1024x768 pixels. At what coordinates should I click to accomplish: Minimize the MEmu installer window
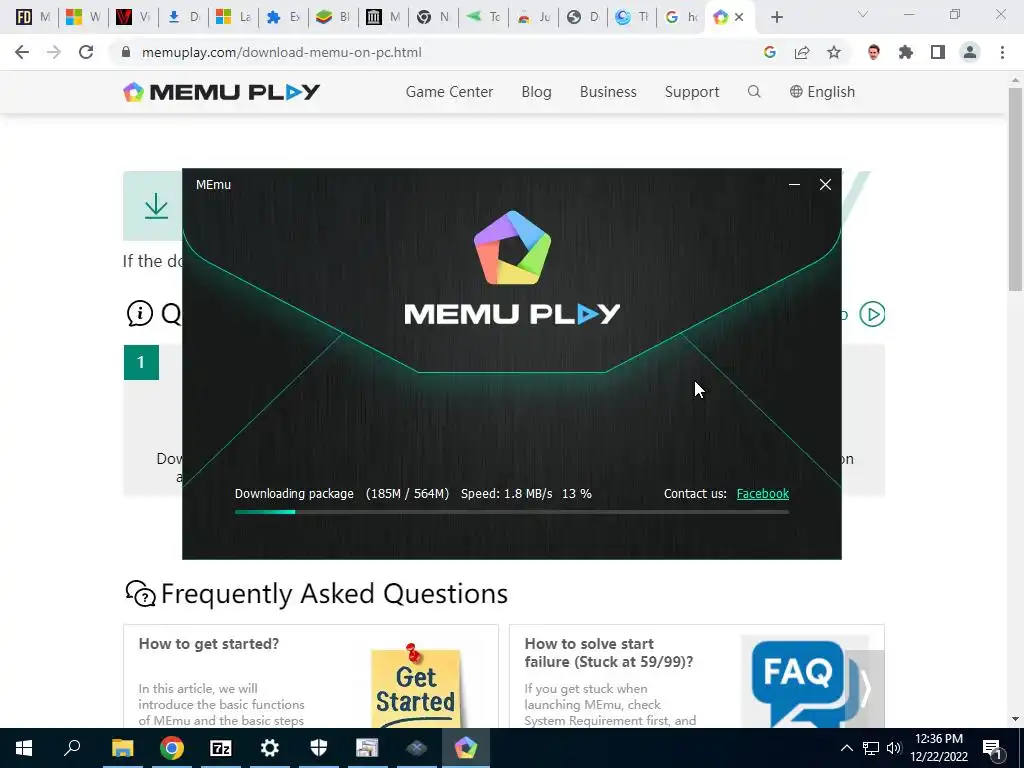pos(794,185)
